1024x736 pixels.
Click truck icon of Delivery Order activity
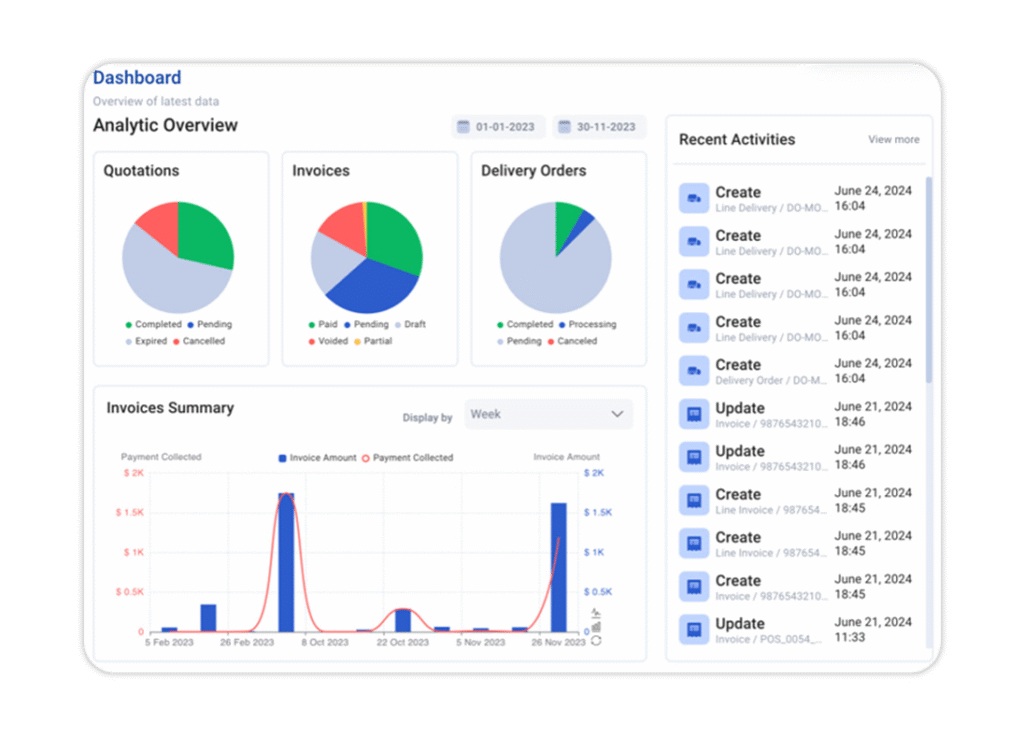pos(694,371)
